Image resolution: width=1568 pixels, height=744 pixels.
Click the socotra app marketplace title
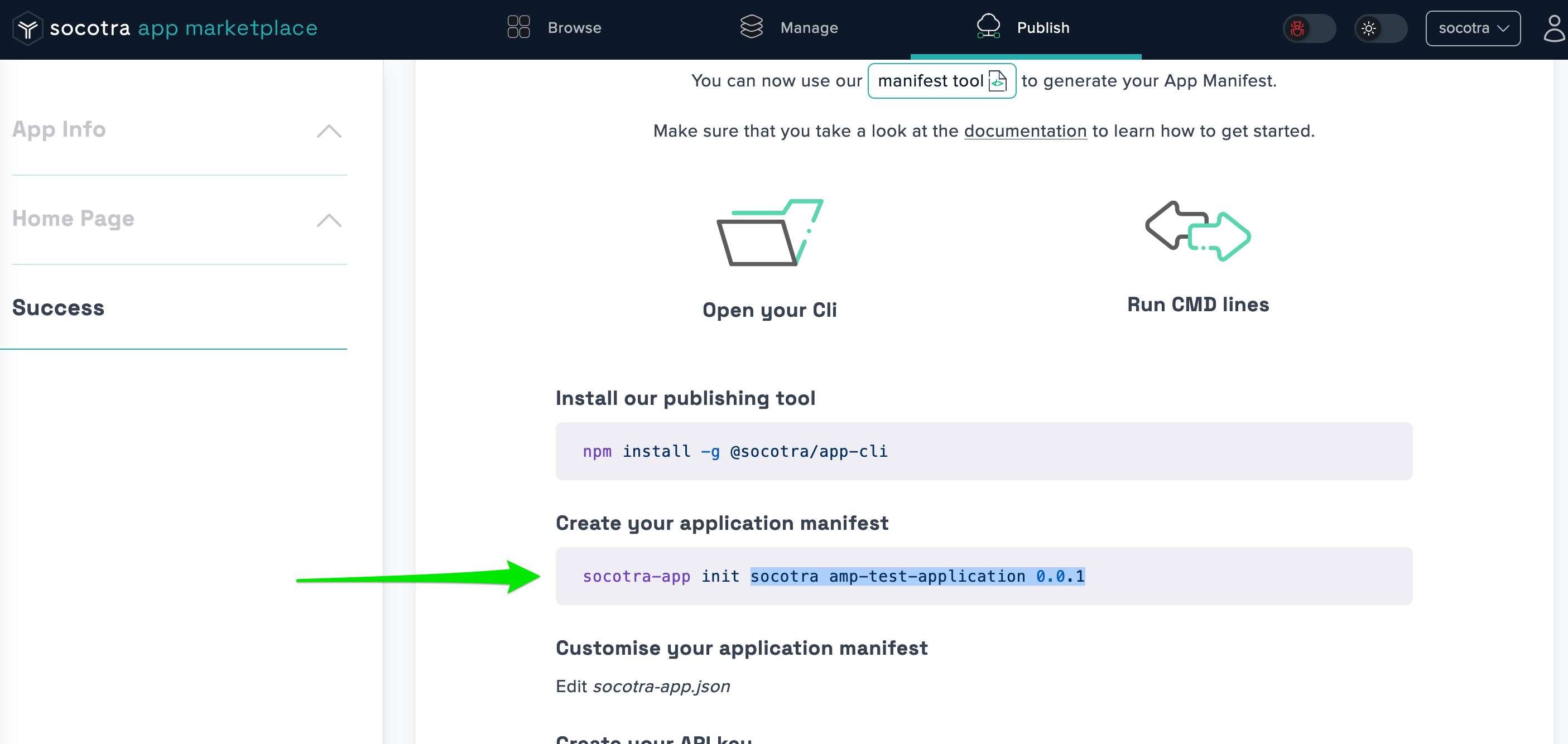pyautogui.click(x=183, y=28)
